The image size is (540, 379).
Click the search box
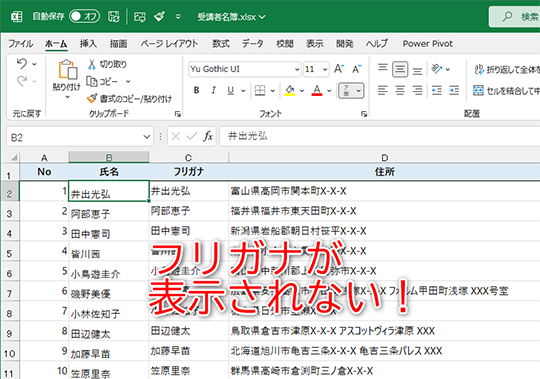pyautogui.click(x=514, y=17)
